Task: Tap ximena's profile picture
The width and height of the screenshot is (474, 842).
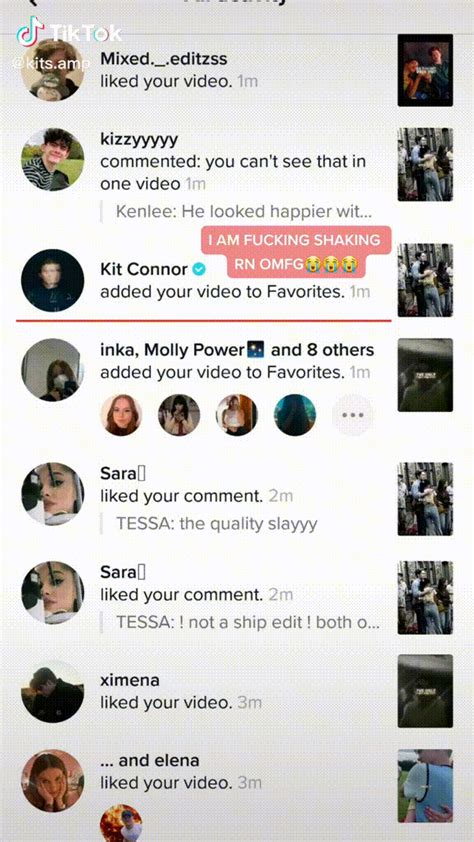Action: tap(53, 691)
